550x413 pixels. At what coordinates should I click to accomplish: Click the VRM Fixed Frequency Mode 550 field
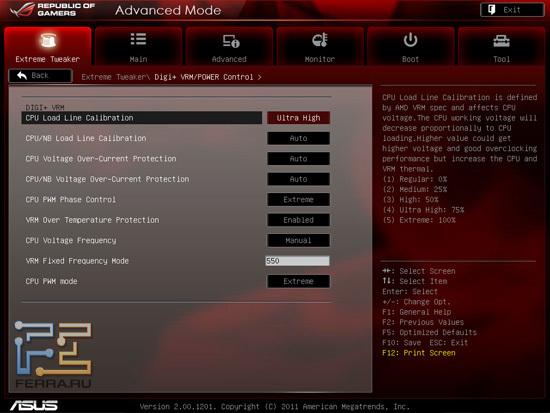tap(297, 261)
